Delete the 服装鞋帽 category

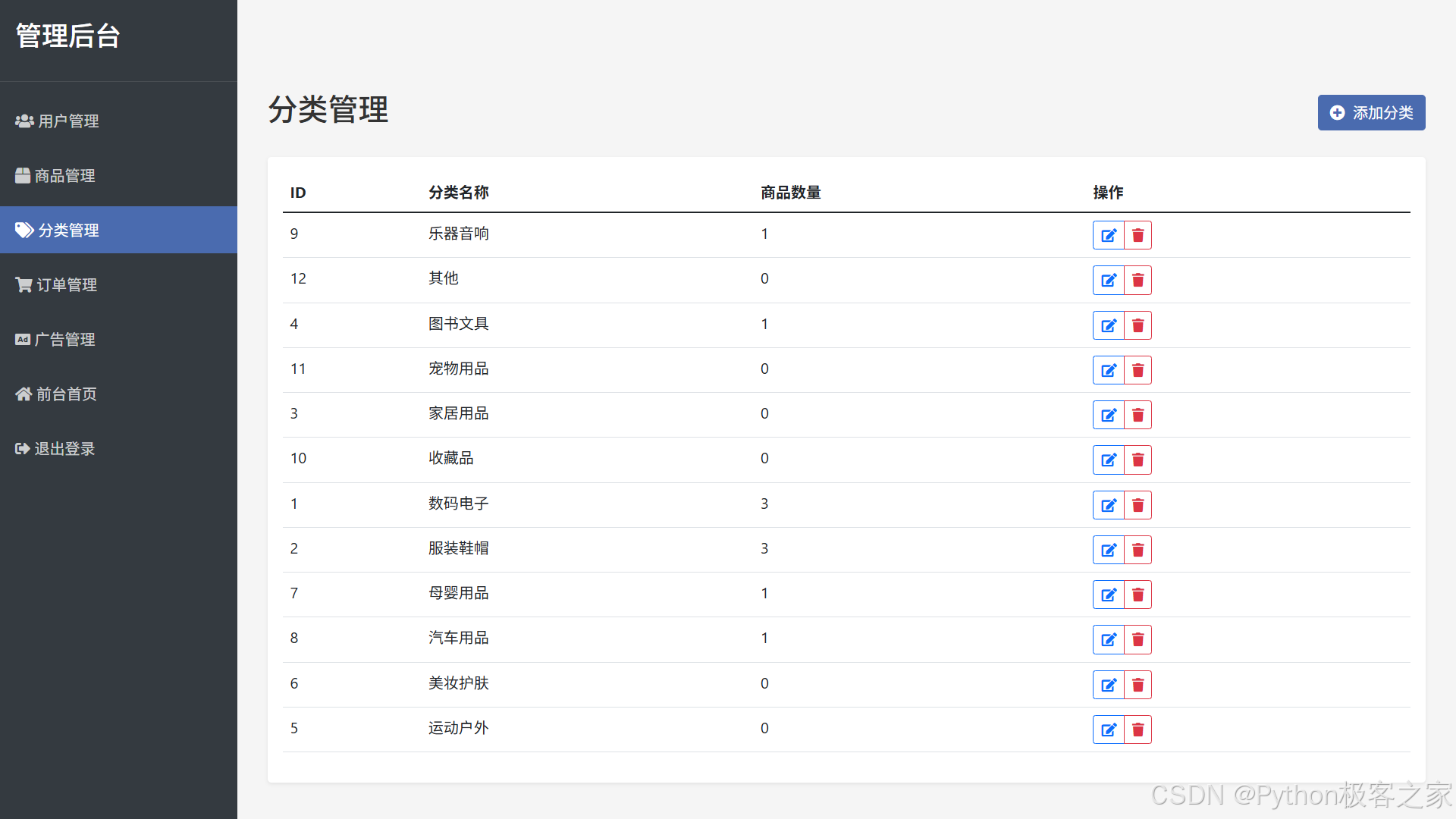[x=1137, y=550]
